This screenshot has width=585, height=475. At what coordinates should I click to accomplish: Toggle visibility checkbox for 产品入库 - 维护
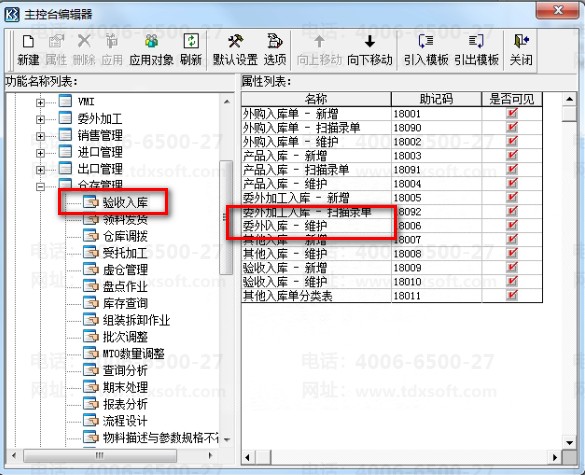click(512, 183)
